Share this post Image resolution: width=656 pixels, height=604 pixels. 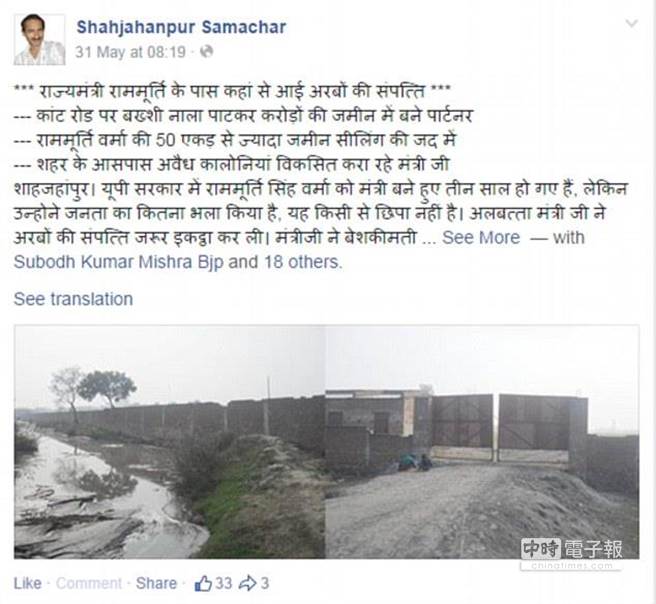click(x=156, y=583)
